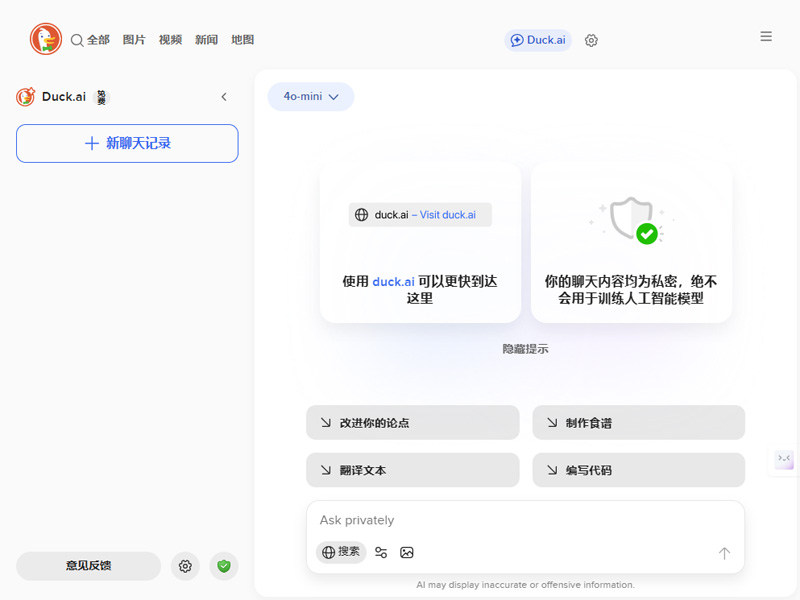Open the 4o-mini model dropdown
Viewport: 800px width, 600px height.
tap(311, 97)
